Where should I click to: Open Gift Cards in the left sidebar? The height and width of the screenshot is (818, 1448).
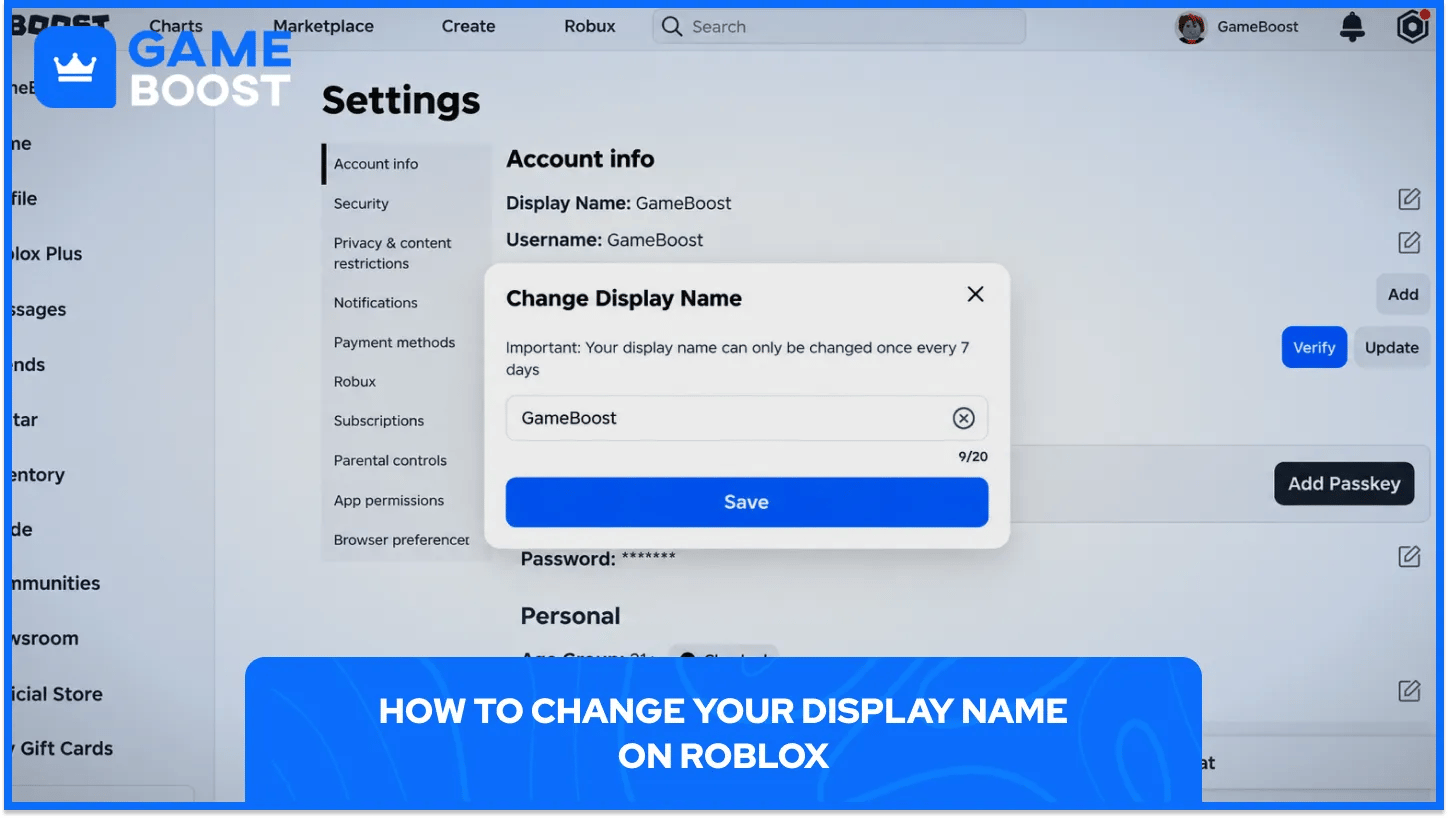62,748
